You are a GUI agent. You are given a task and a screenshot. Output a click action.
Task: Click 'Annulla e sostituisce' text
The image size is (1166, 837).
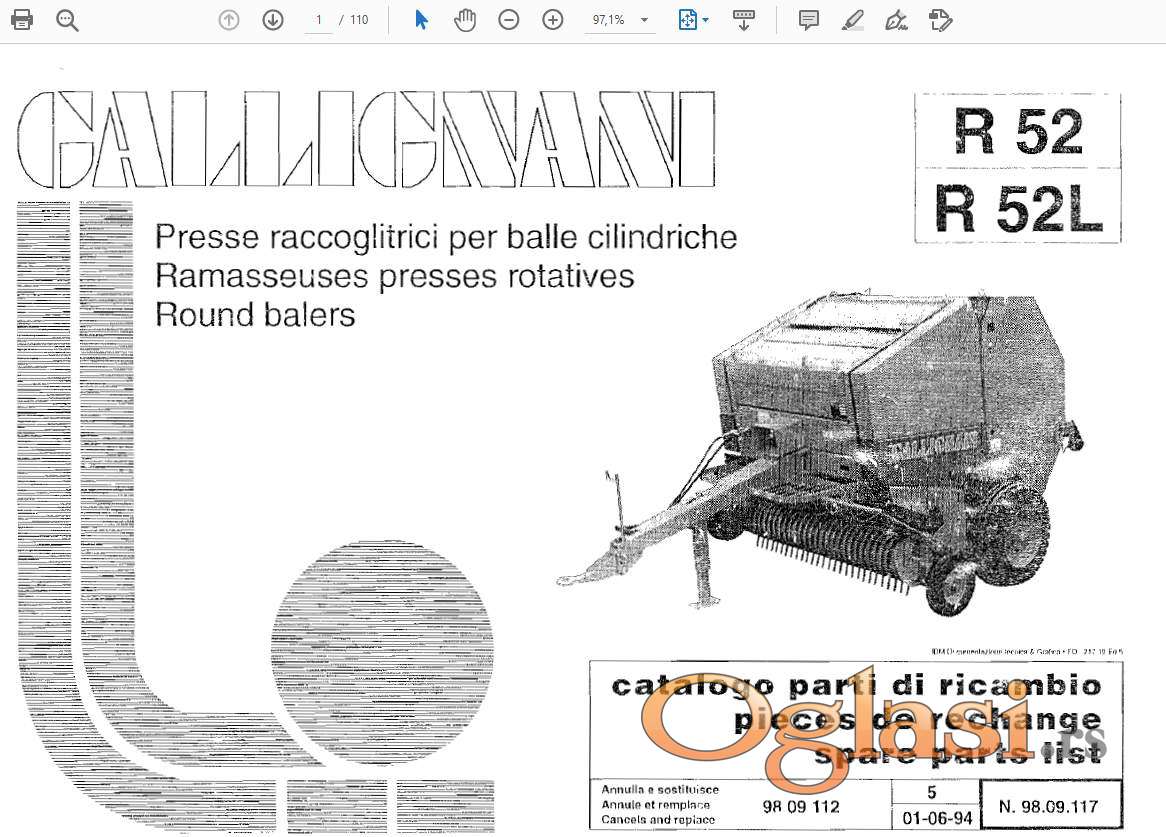660,789
